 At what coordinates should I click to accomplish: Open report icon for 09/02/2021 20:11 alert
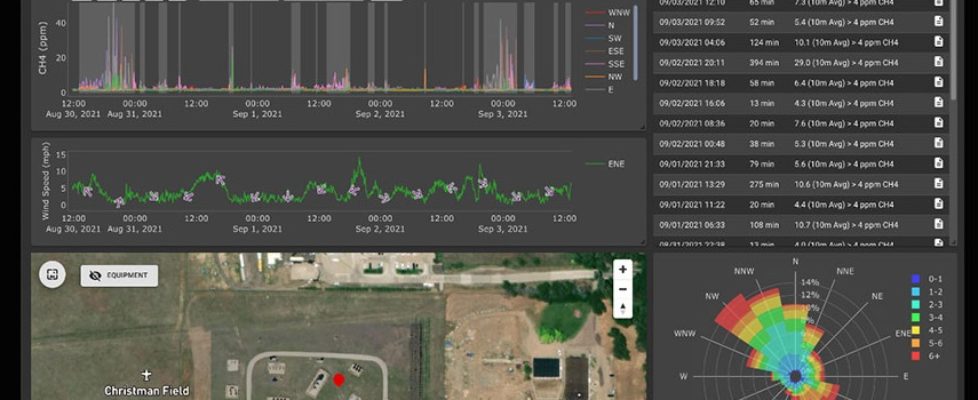pyautogui.click(x=938, y=62)
